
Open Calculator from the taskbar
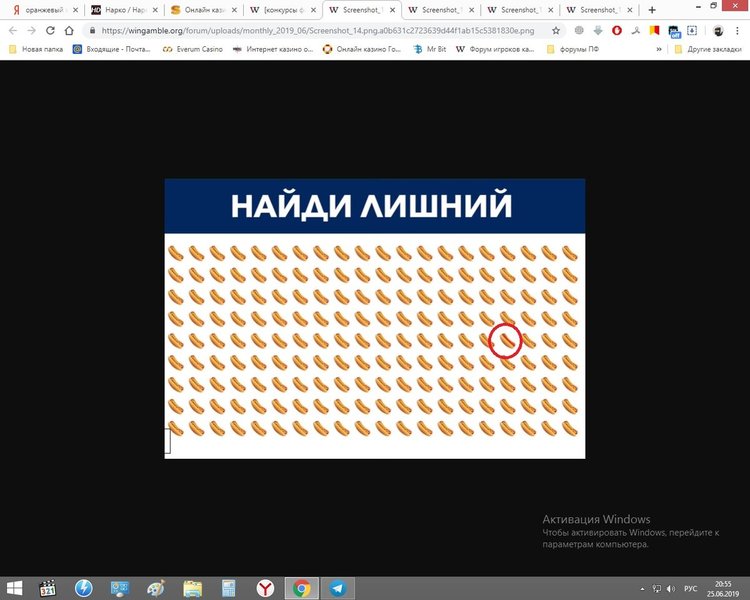point(229,588)
